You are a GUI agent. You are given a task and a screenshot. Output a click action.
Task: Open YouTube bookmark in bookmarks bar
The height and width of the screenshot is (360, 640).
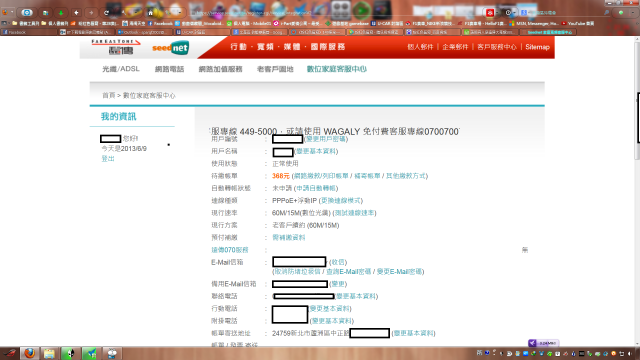pyautogui.click(x=578, y=24)
